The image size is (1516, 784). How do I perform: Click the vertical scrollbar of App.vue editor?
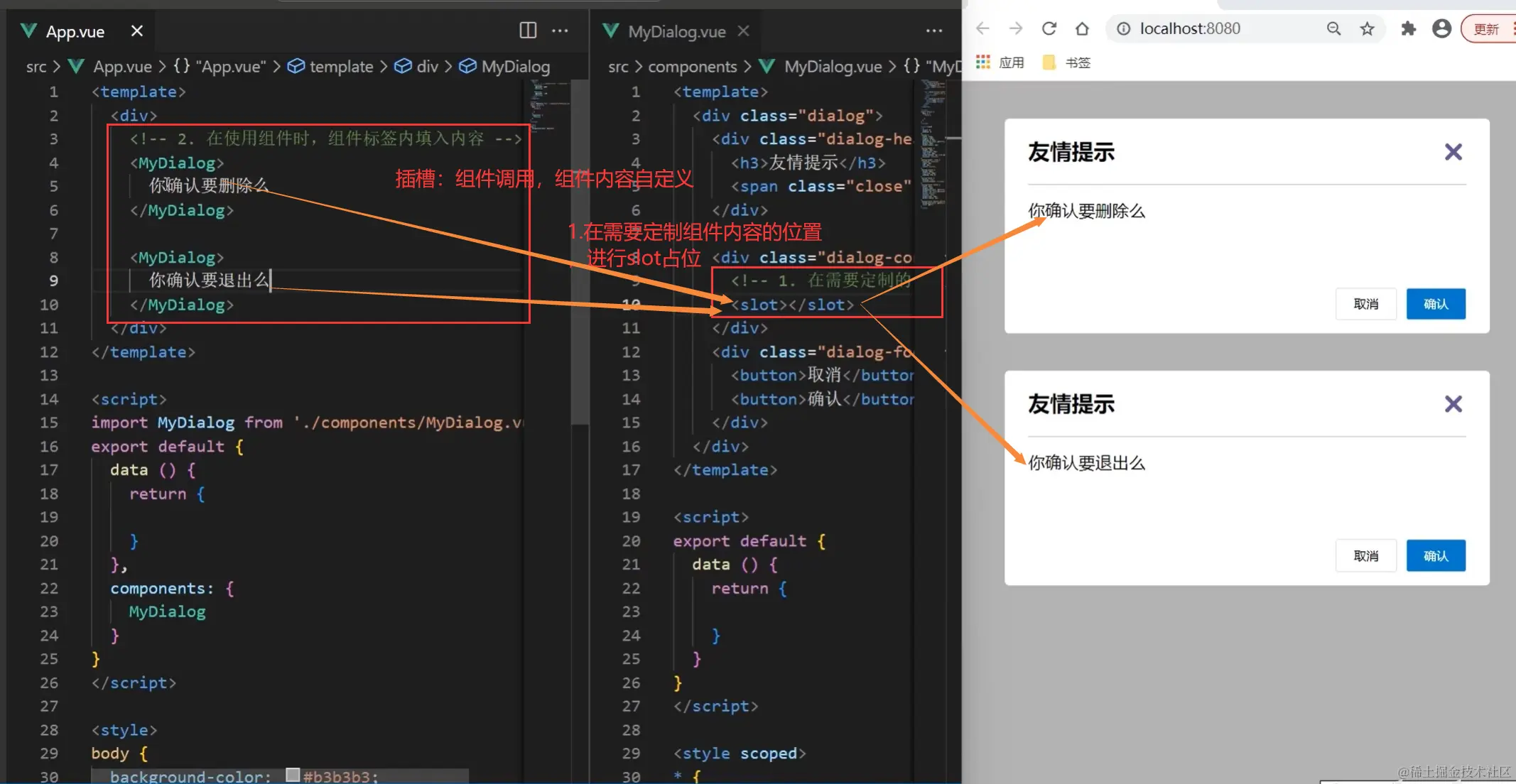click(x=580, y=252)
